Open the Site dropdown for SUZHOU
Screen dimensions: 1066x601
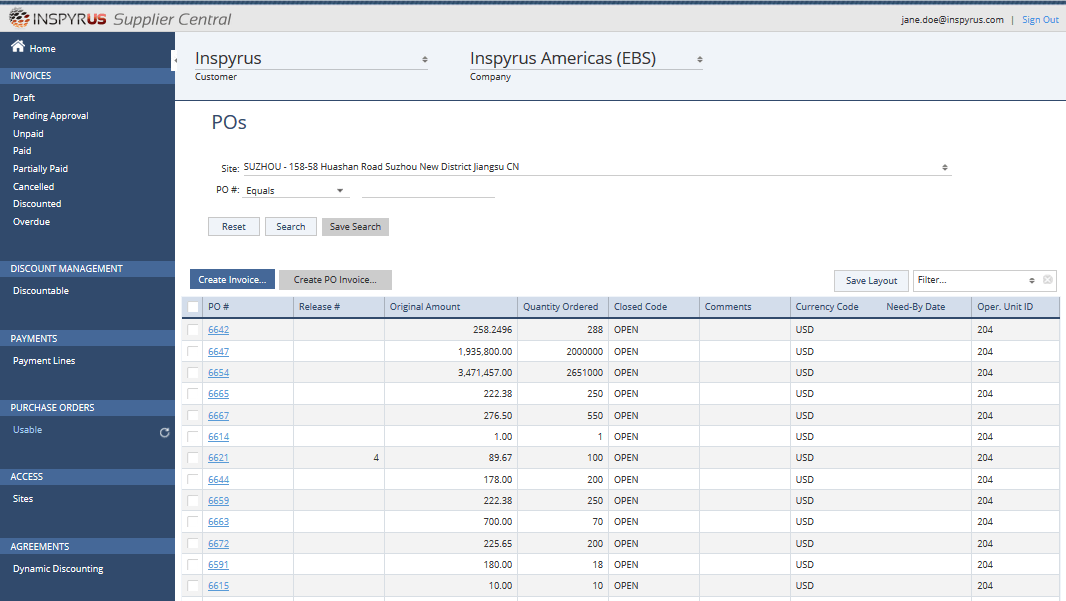[x=597, y=167]
